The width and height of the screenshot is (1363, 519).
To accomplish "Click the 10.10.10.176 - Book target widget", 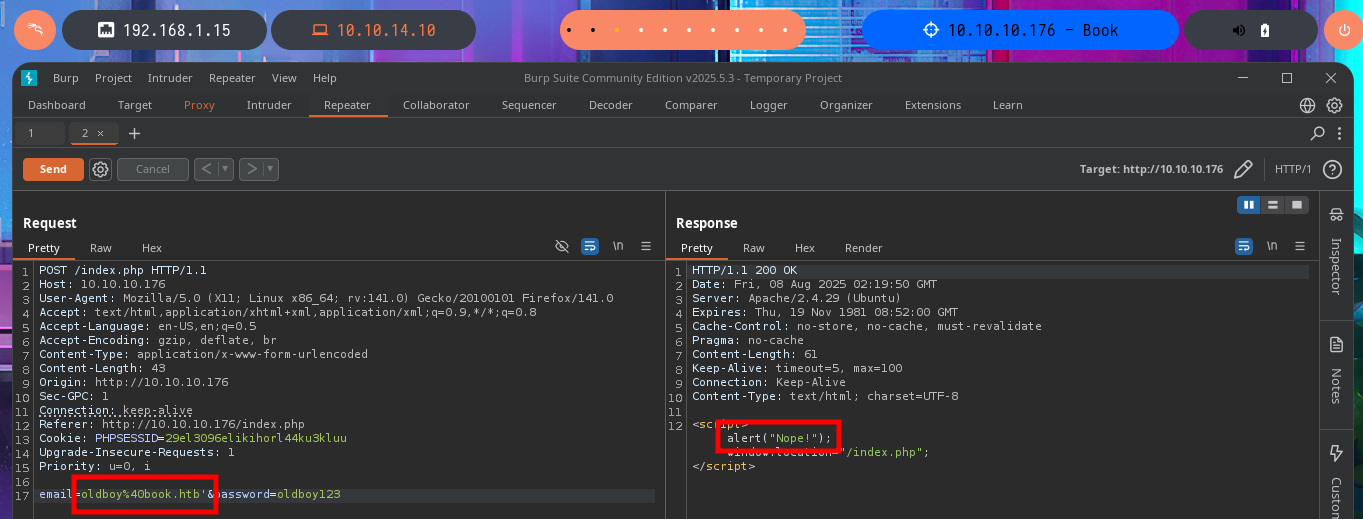I will (1020, 30).
